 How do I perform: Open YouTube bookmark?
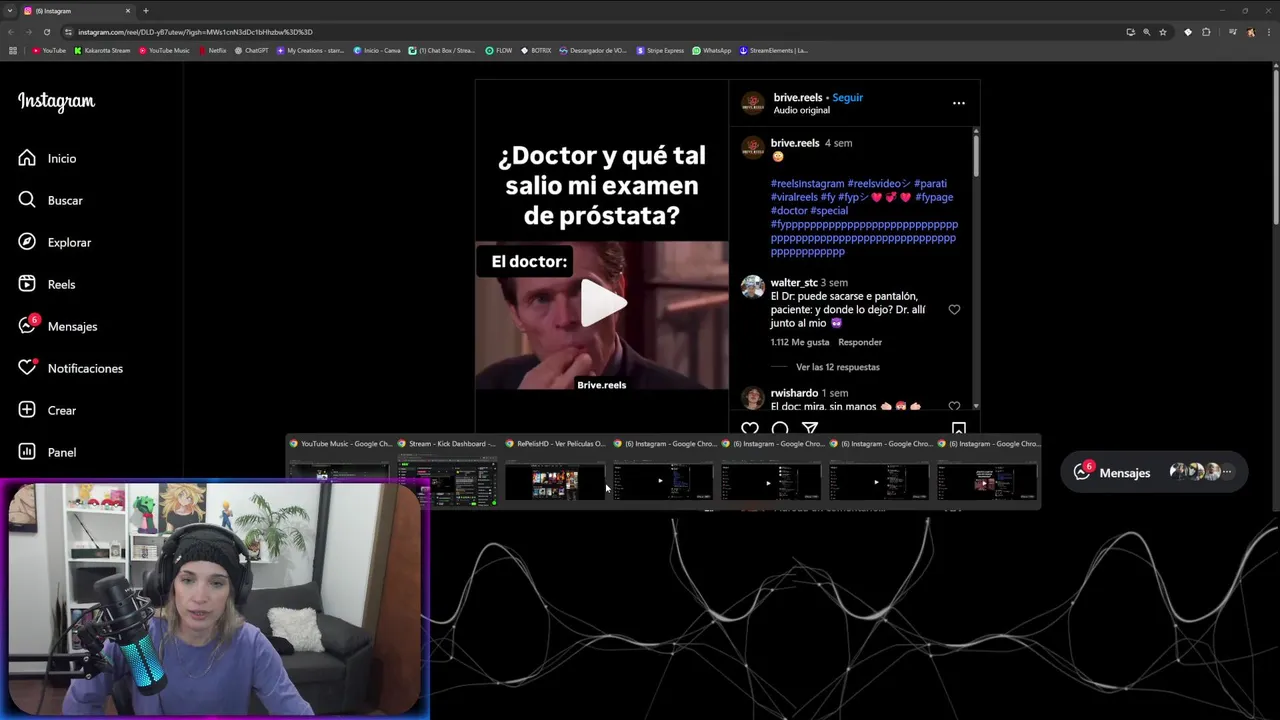point(49,50)
